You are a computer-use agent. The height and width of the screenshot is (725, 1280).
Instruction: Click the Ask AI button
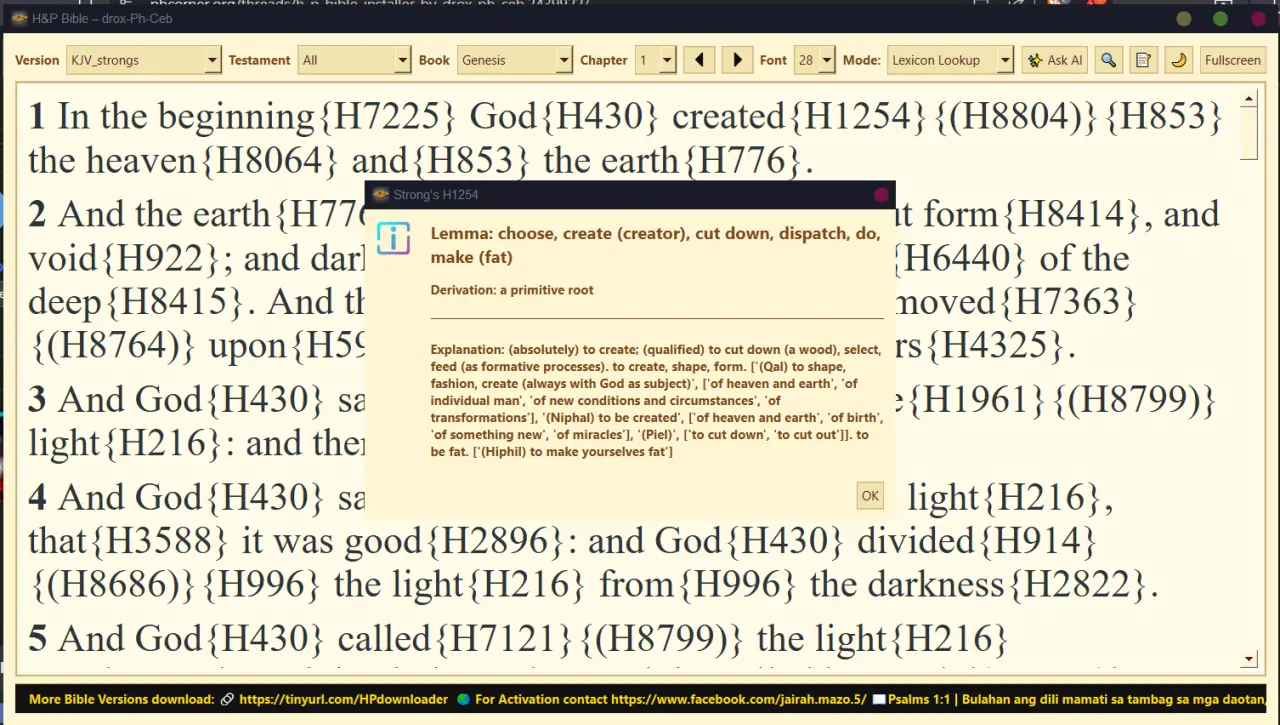click(x=1055, y=60)
